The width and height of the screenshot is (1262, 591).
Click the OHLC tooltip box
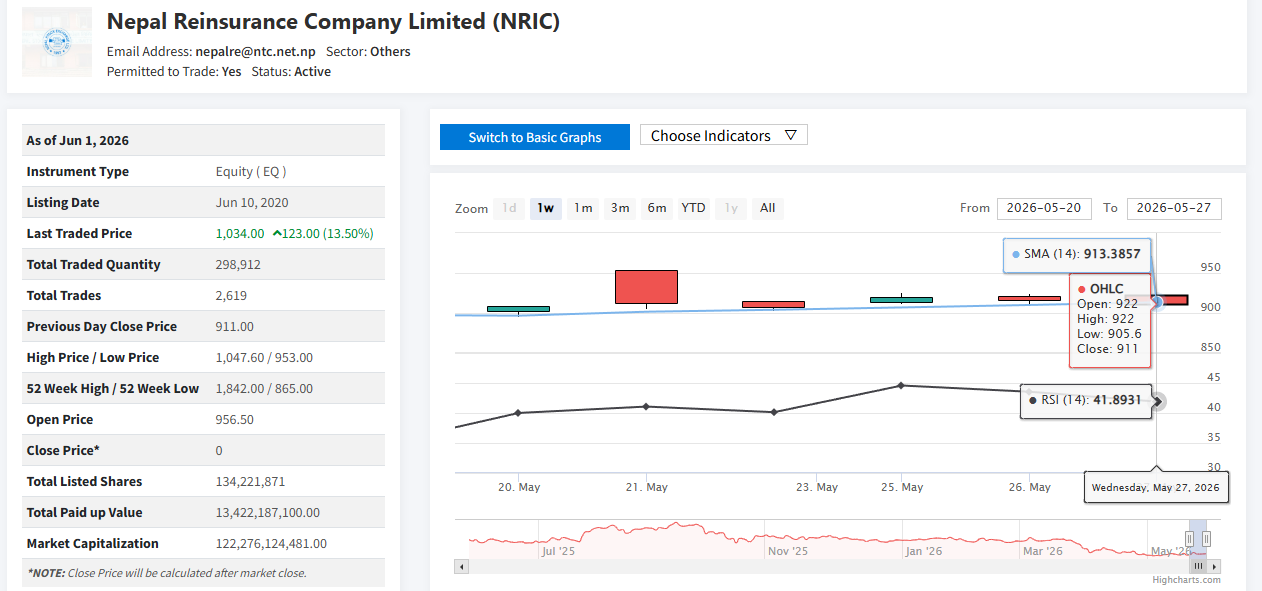(1111, 319)
